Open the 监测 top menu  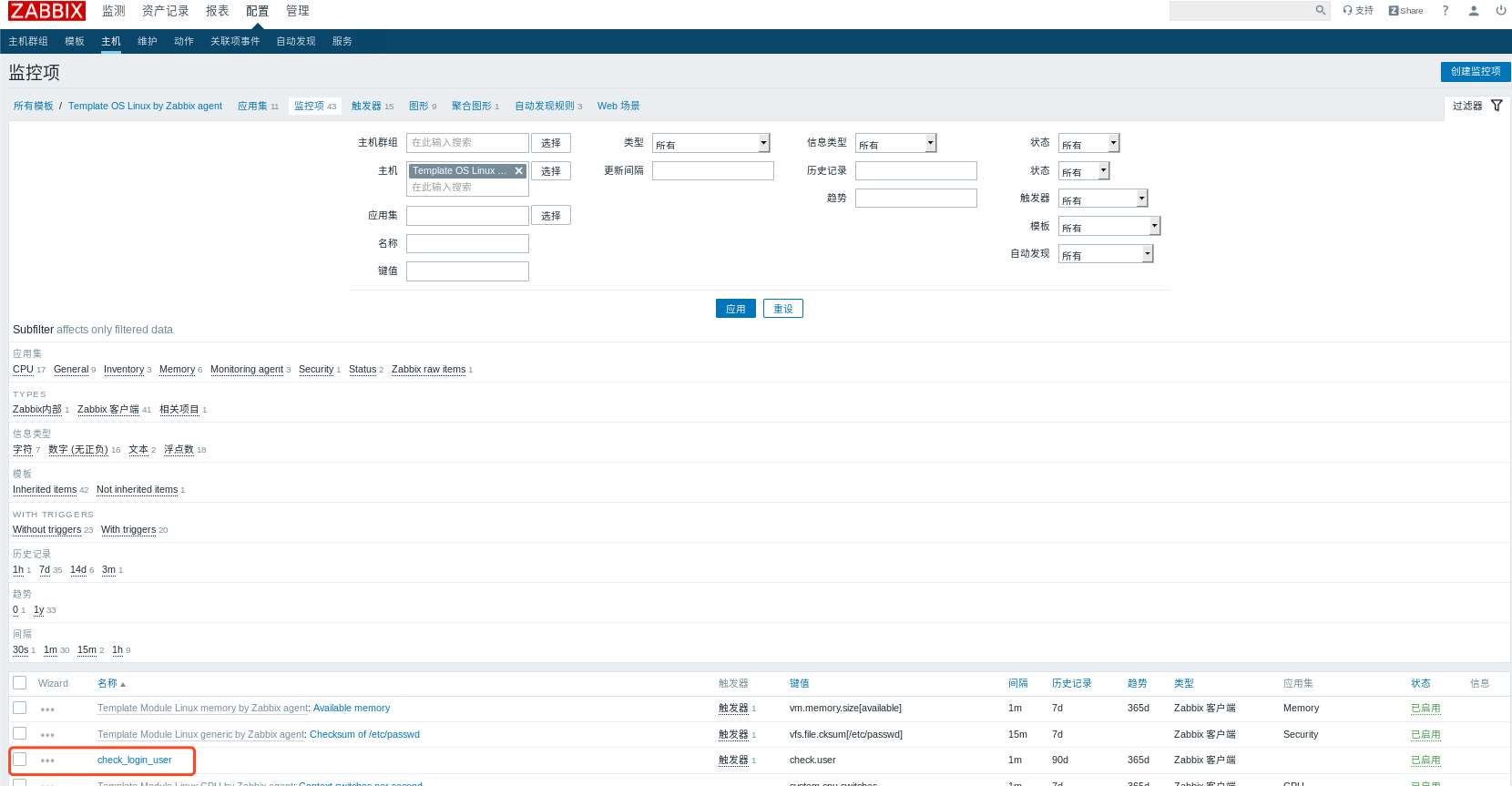click(x=114, y=11)
